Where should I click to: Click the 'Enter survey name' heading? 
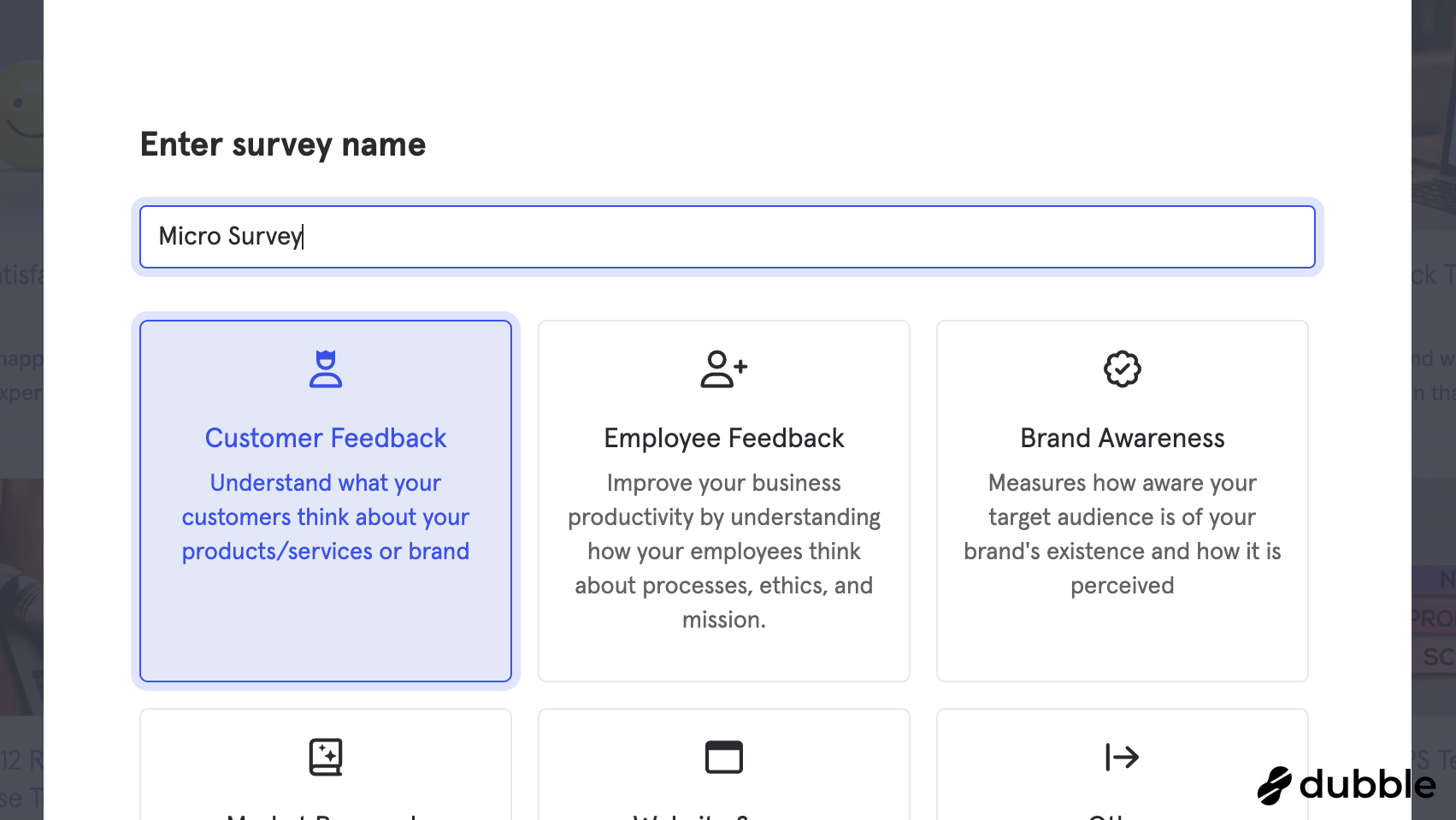pyautogui.click(x=283, y=145)
